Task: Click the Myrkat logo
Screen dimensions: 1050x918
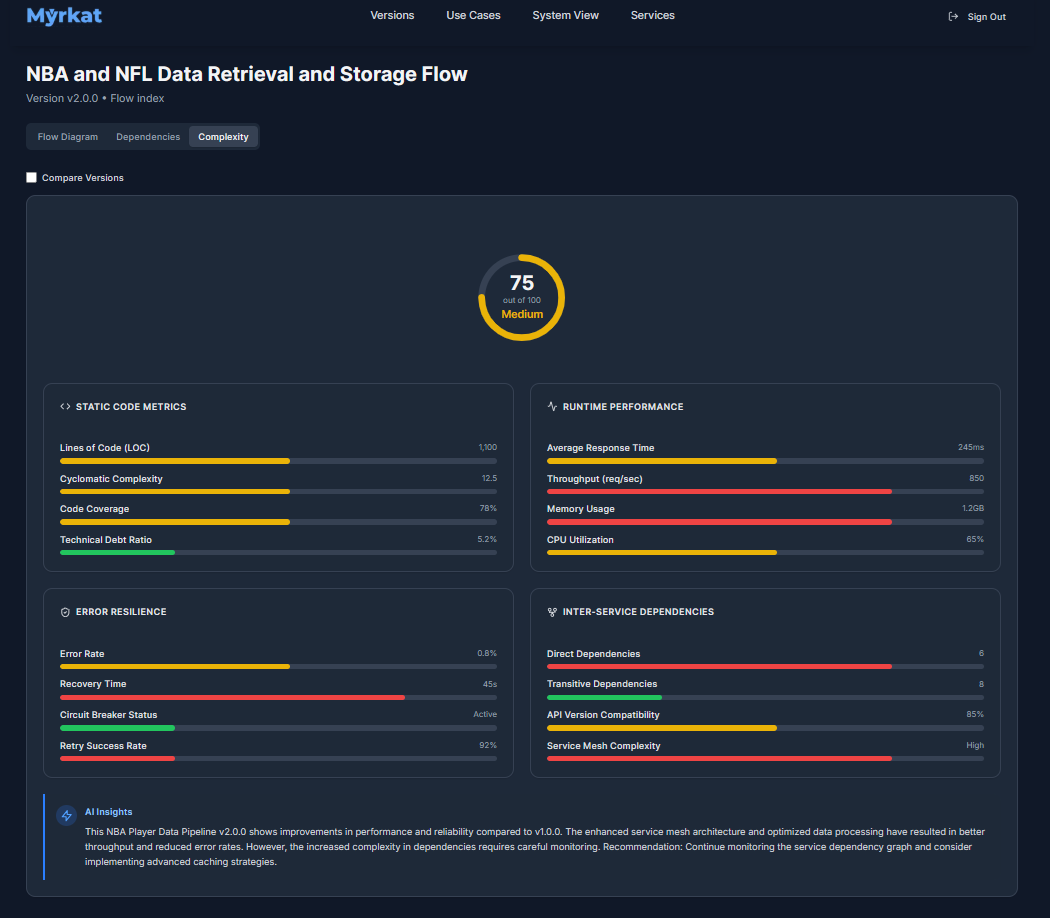Action: coord(64,15)
